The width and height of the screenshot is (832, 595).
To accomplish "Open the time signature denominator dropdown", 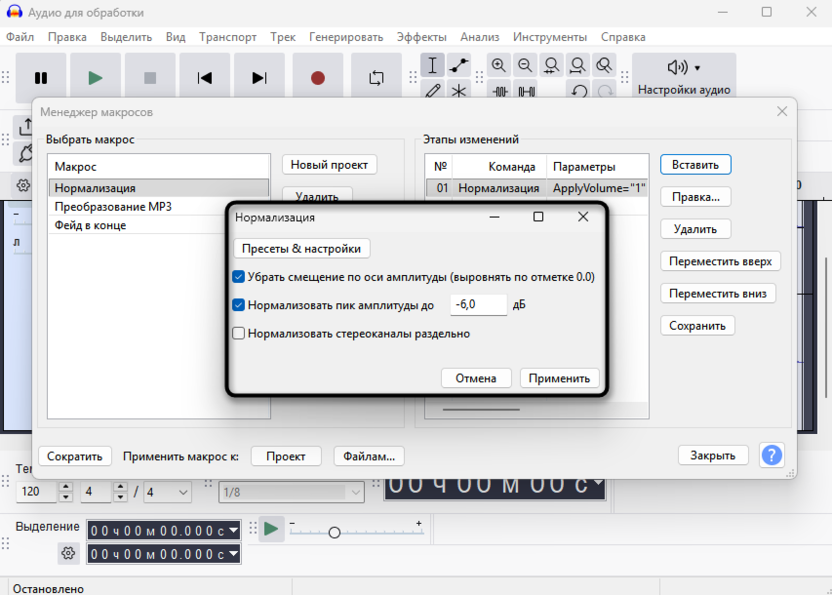I will (x=168, y=492).
